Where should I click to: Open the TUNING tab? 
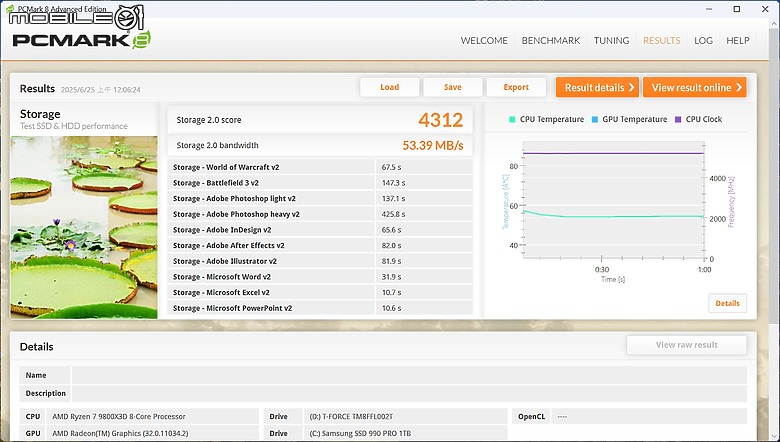611,41
